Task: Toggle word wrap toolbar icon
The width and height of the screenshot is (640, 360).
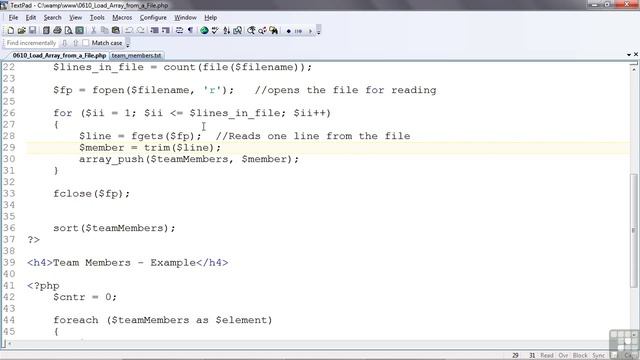Action: pyautogui.click(x=179, y=31)
